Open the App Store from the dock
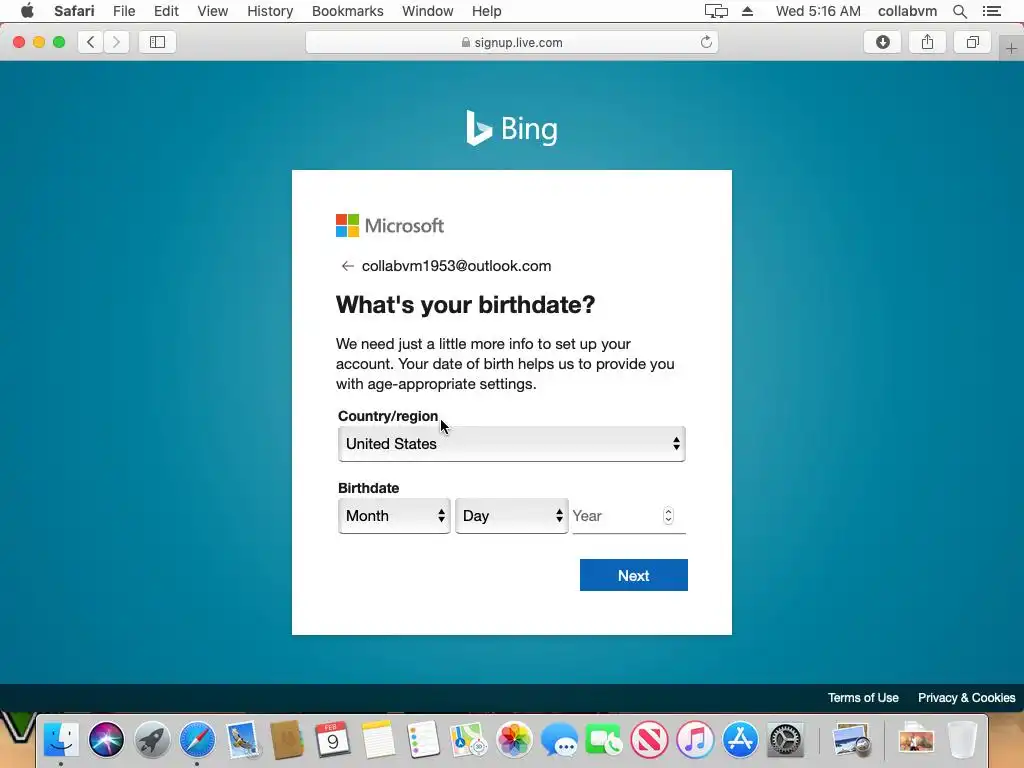 (x=740, y=740)
